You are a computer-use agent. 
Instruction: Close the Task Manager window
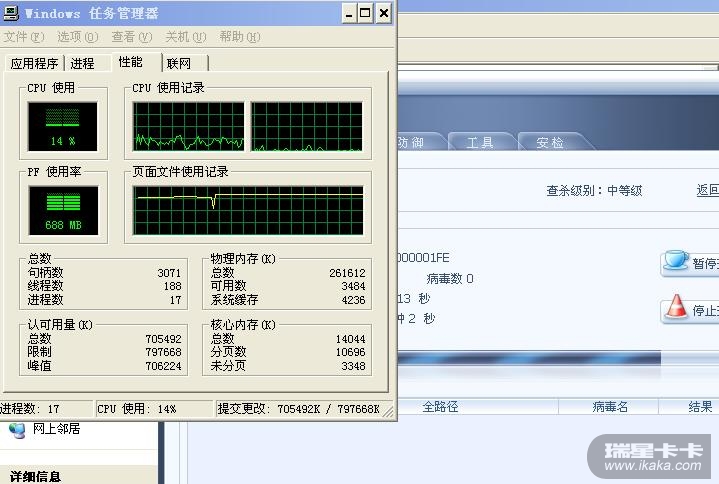click(384, 13)
